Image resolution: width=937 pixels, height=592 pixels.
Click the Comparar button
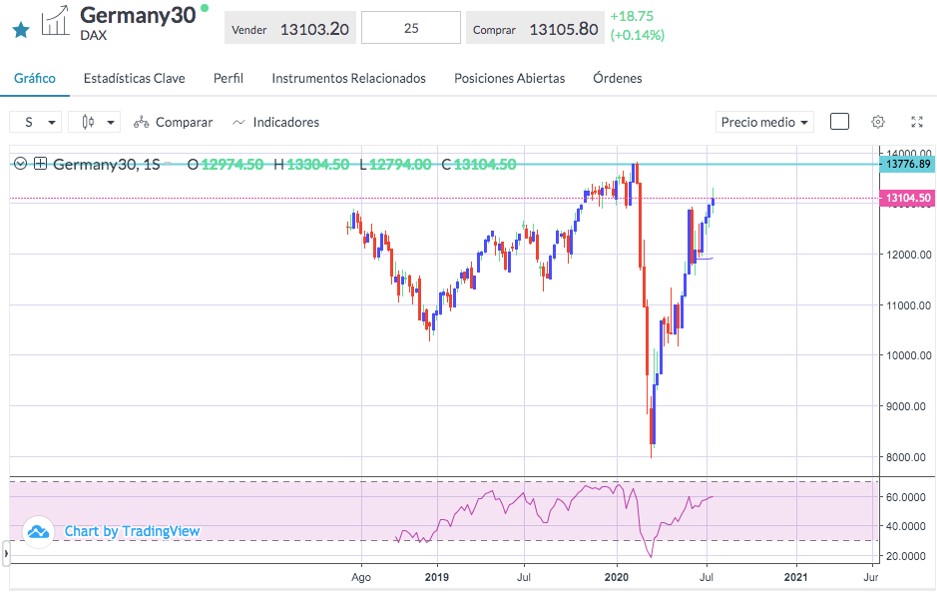point(173,122)
